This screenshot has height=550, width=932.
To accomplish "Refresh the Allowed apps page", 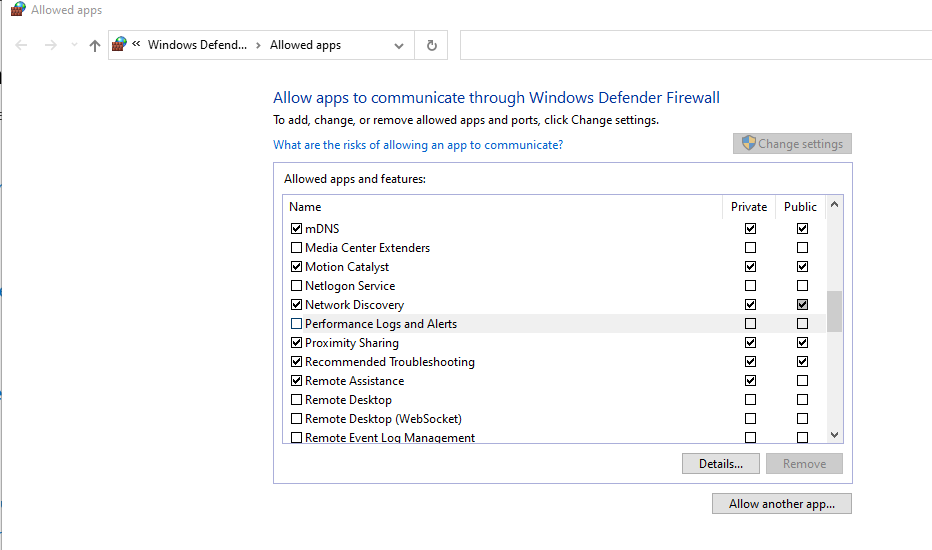I will click(x=432, y=45).
